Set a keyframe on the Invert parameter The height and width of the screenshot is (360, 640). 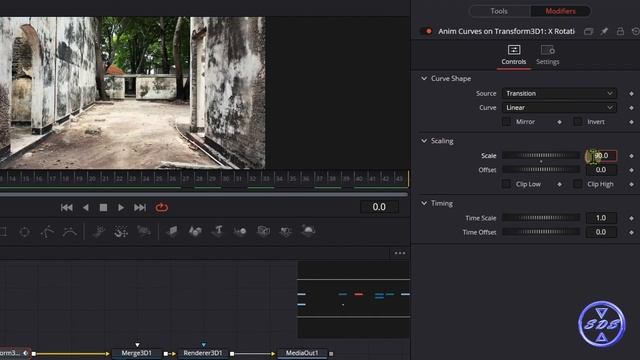coord(631,122)
